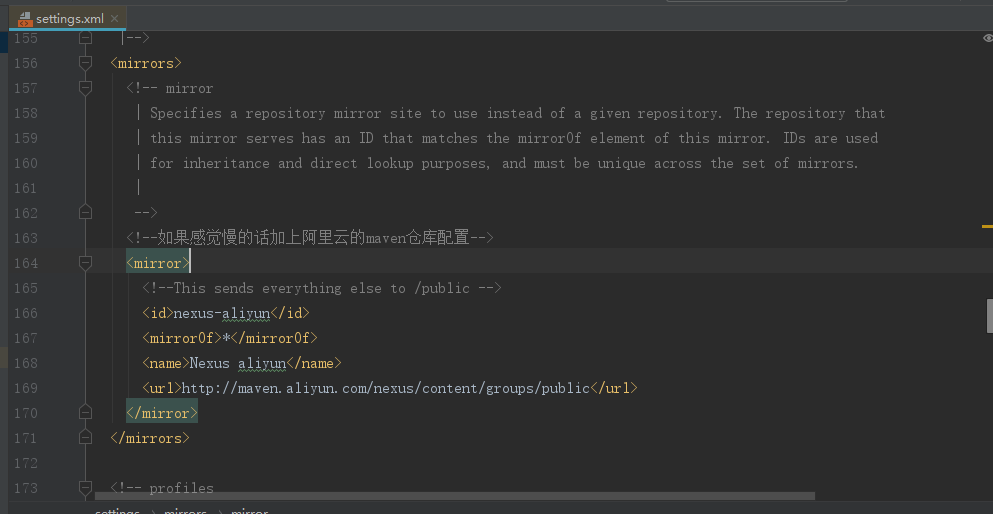
Task: Click the </mirrors> closing tag
Action: point(149,438)
